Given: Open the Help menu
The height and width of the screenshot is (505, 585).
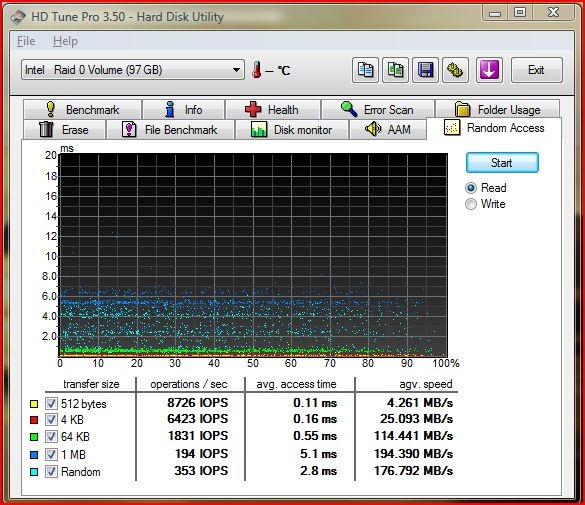Looking at the screenshot, I should click(65, 41).
